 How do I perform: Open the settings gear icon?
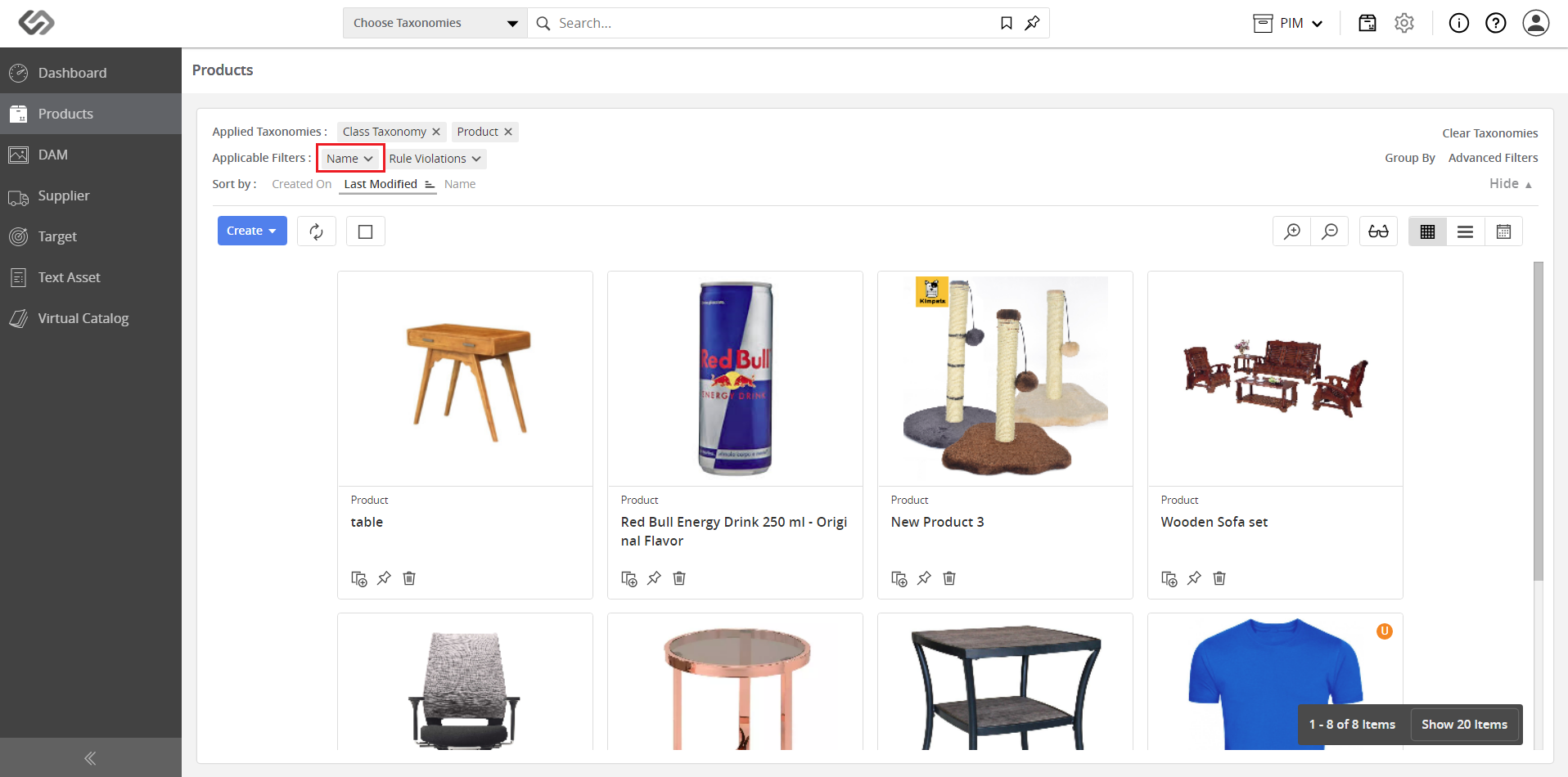[1404, 23]
